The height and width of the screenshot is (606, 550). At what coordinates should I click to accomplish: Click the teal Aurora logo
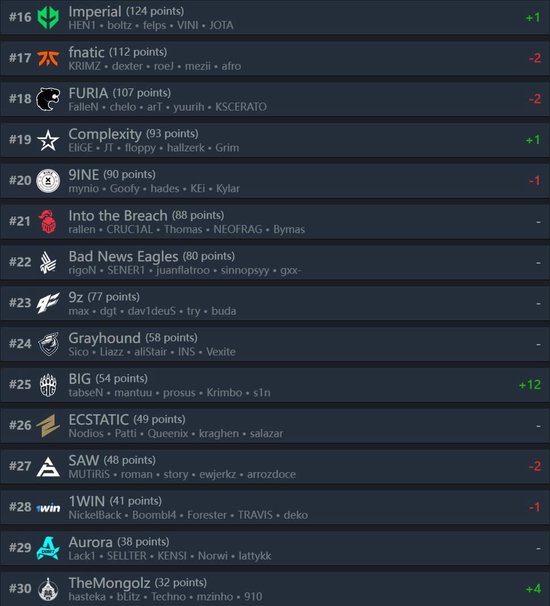tap(48, 548)
